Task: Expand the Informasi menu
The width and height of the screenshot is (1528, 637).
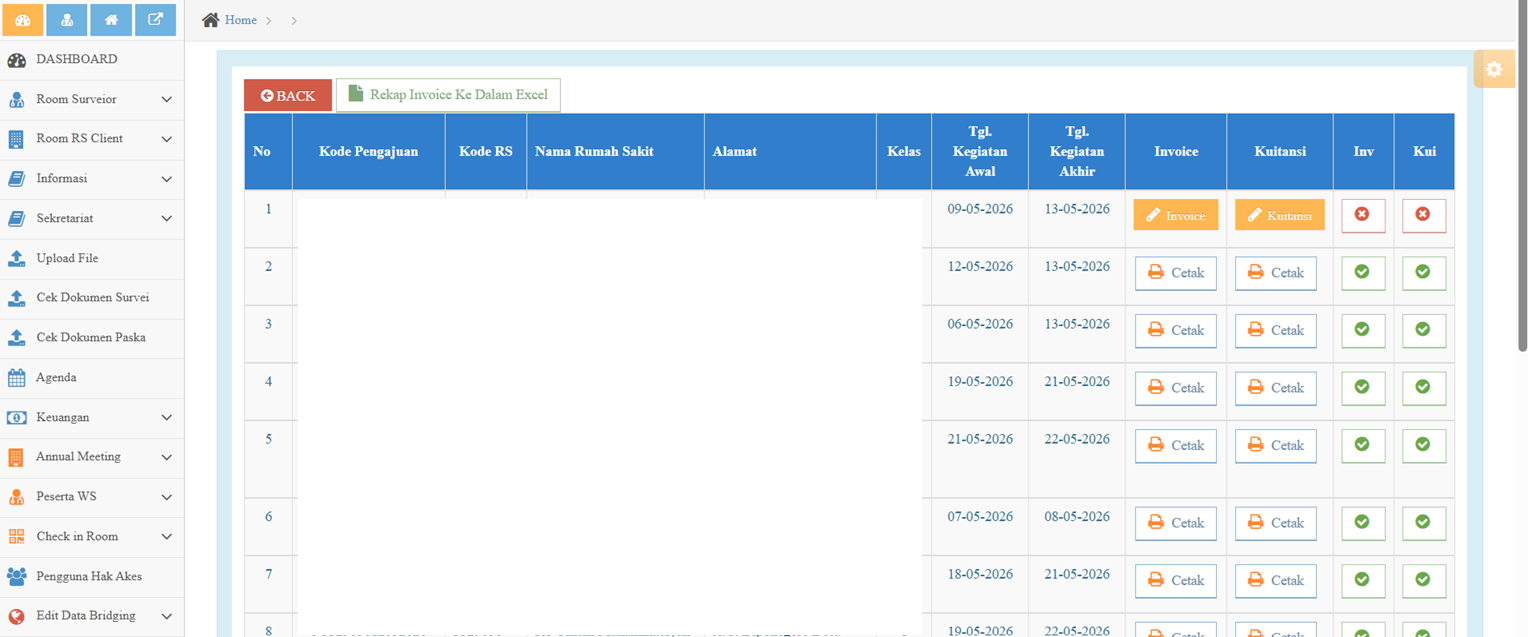Action: tap(92, 179)
